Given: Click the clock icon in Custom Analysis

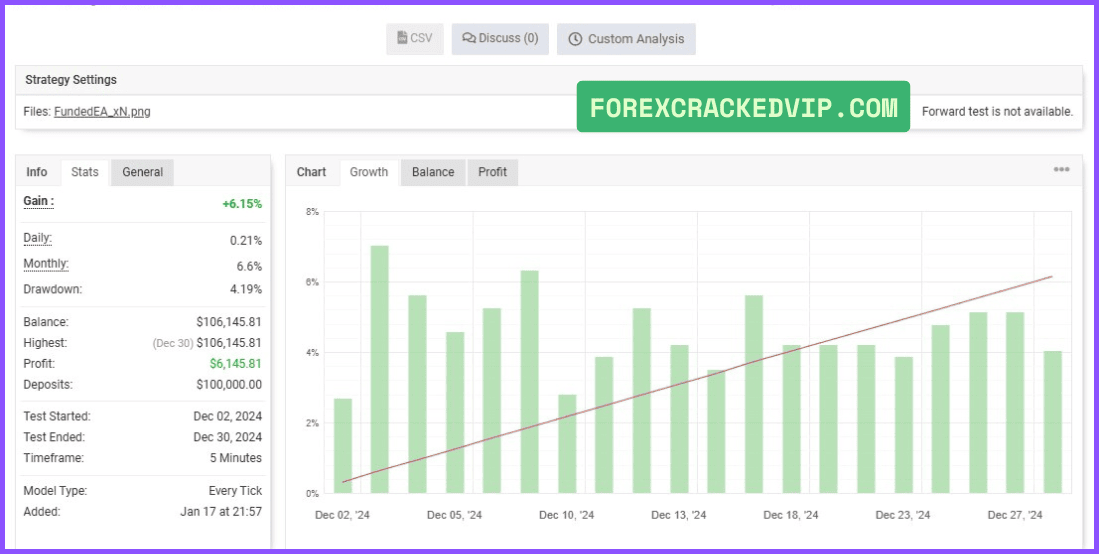Looking at the screenshot, I should pos(575,39).
